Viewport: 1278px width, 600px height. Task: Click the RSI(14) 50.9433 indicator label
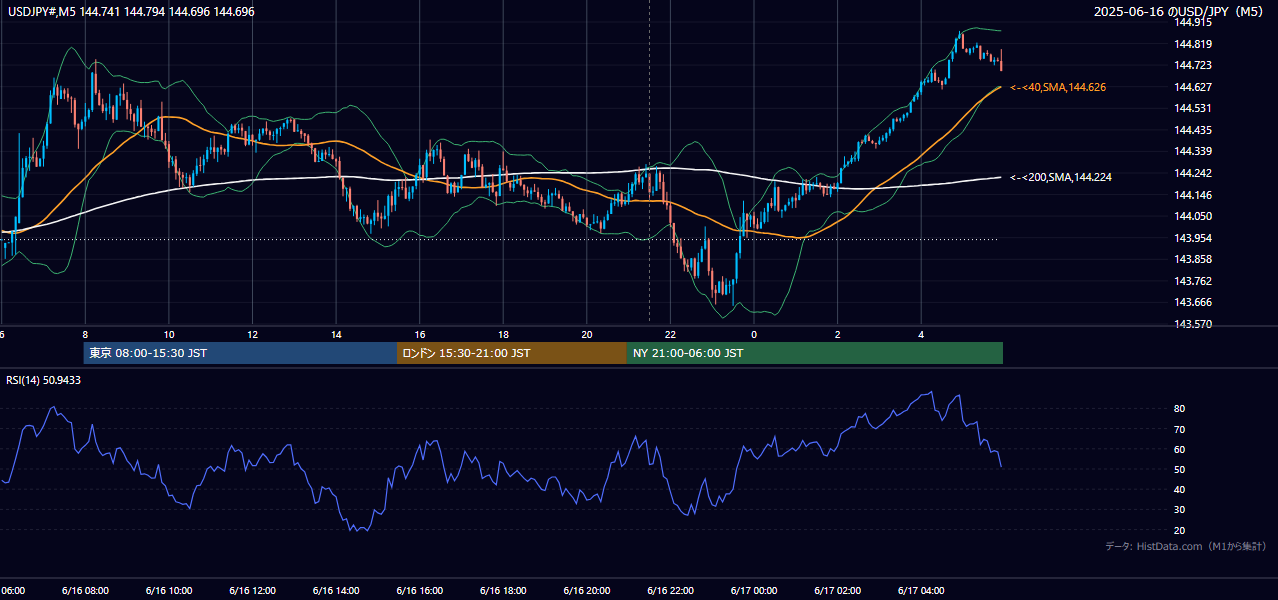[x=44, y=380]
